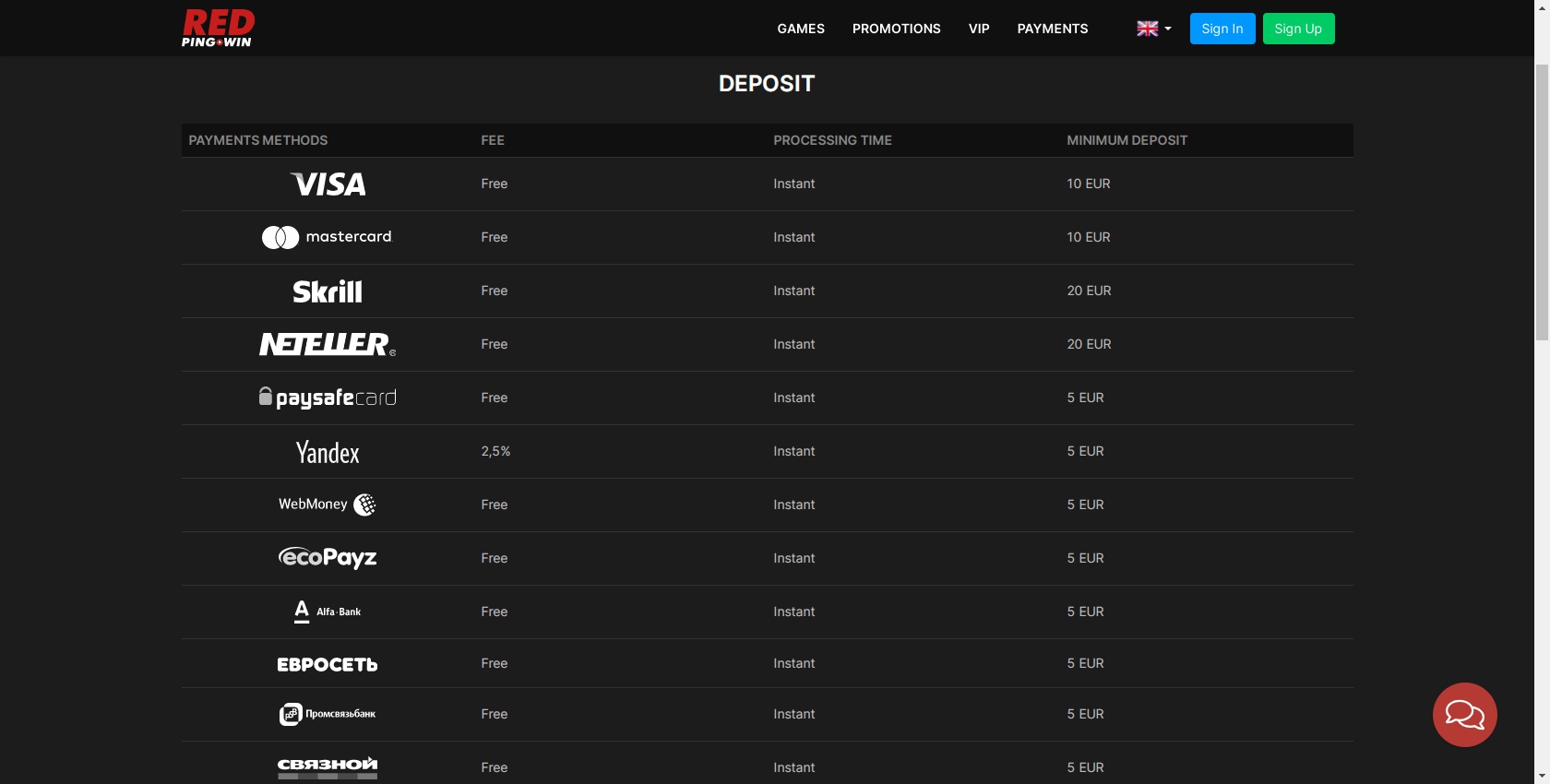Click the Alfa-Bank payment logo

click(x=328, y=612)
